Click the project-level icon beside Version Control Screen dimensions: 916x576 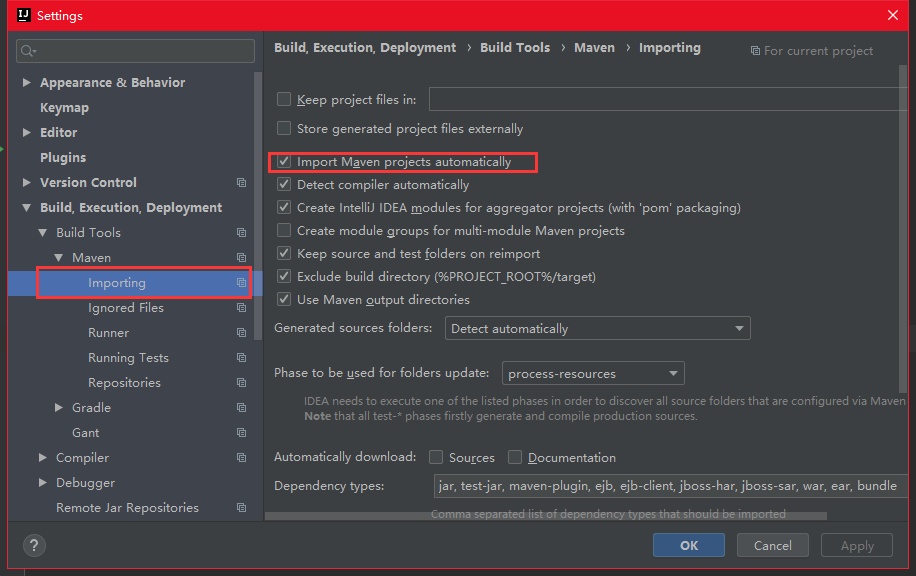241,183
